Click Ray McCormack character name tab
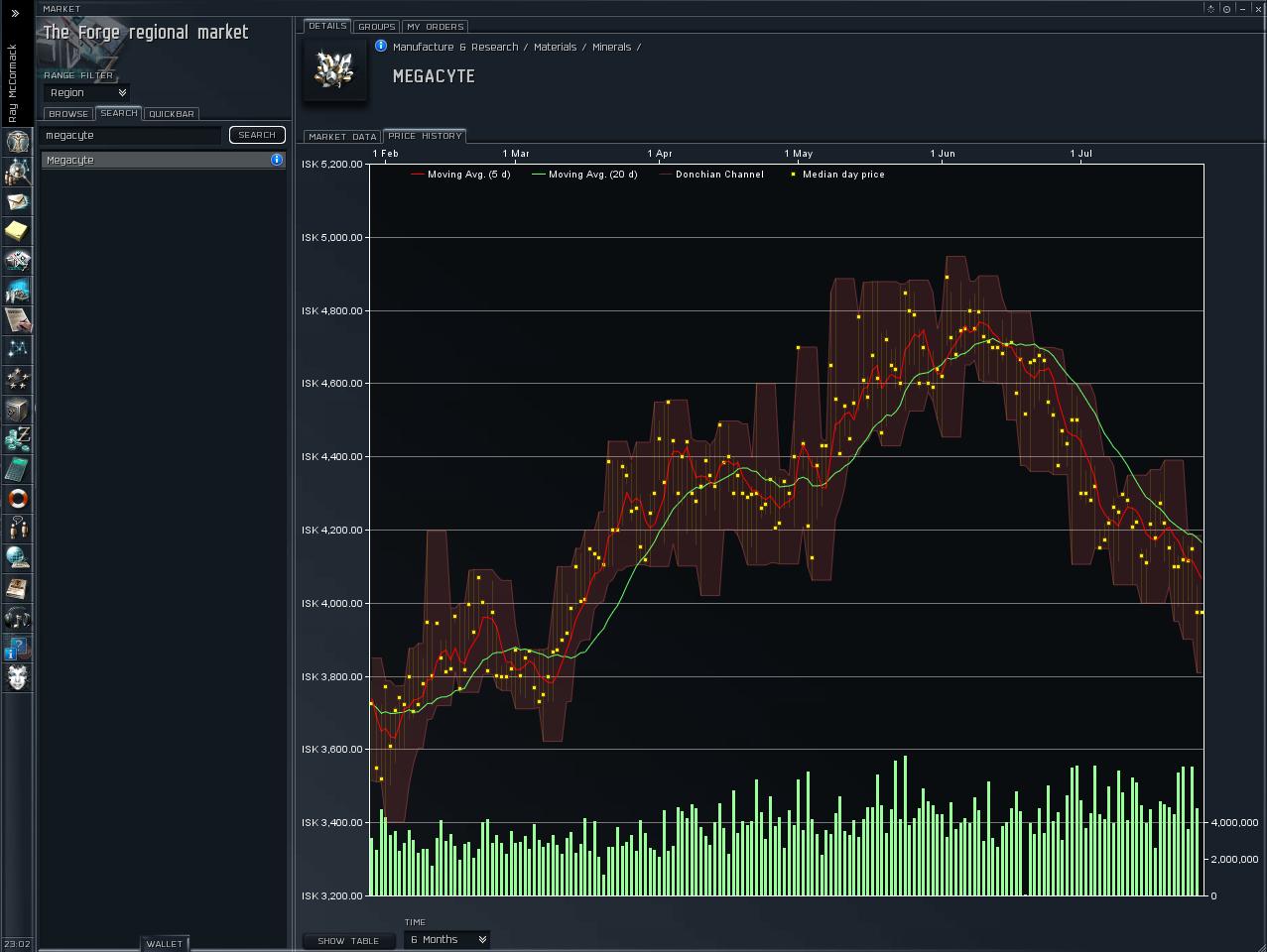1267x952 pixels. pyautogui.click(x=13, y=83)
